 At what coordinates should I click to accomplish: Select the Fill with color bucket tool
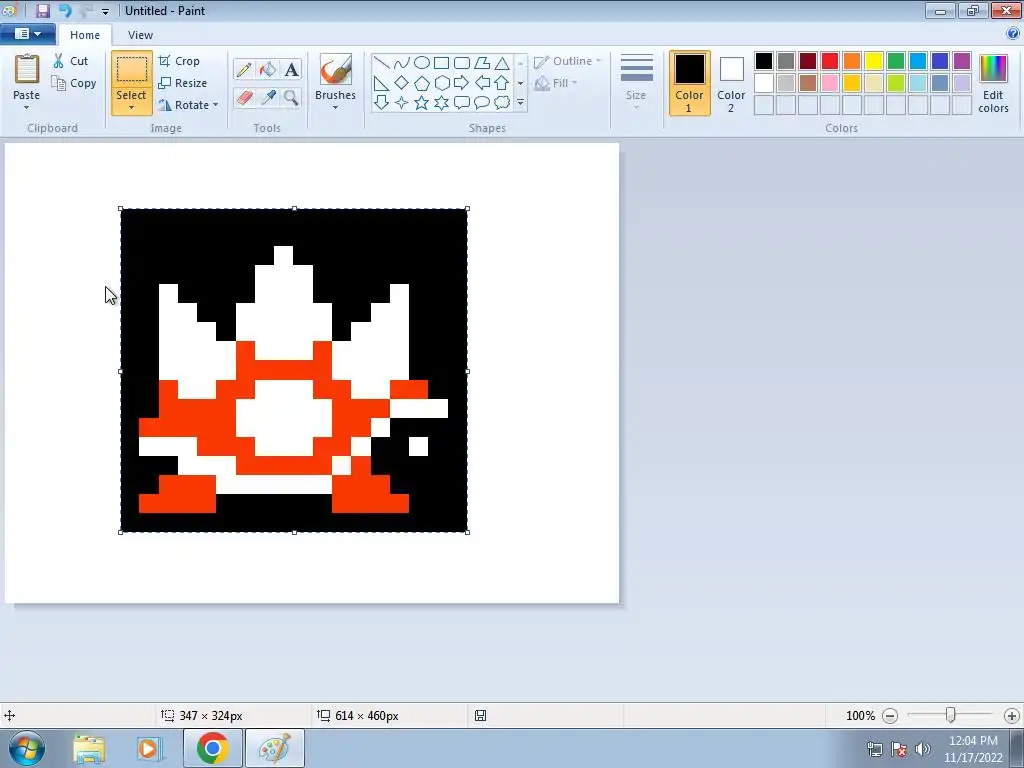268,70
